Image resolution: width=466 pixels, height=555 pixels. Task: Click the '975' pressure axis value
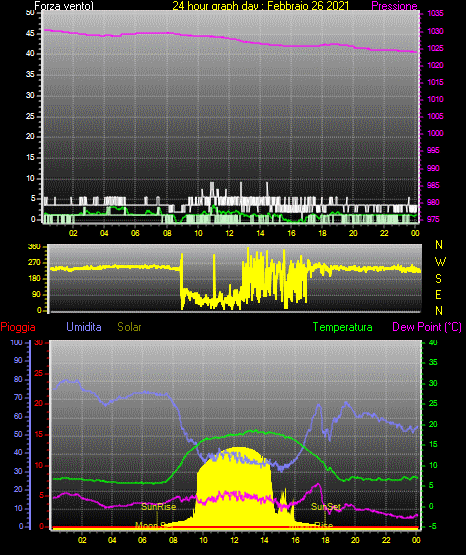(x=433, y=219)
